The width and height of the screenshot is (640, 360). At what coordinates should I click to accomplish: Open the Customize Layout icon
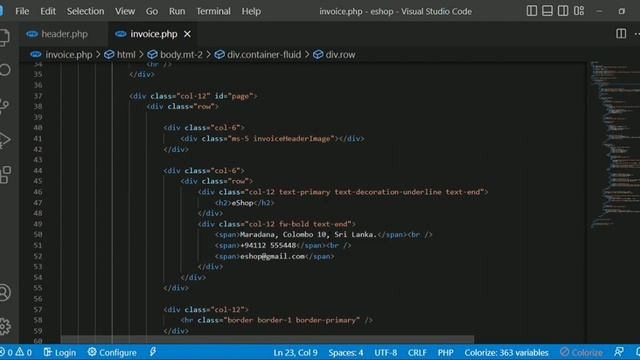579,11
